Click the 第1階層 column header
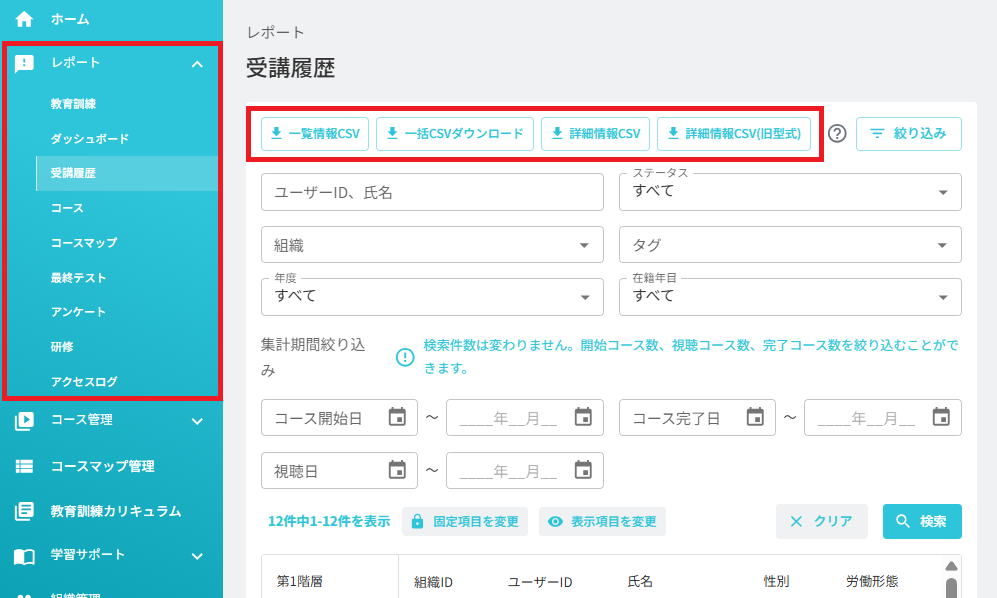This screenshot has height=598, width=997. point(299,581)
